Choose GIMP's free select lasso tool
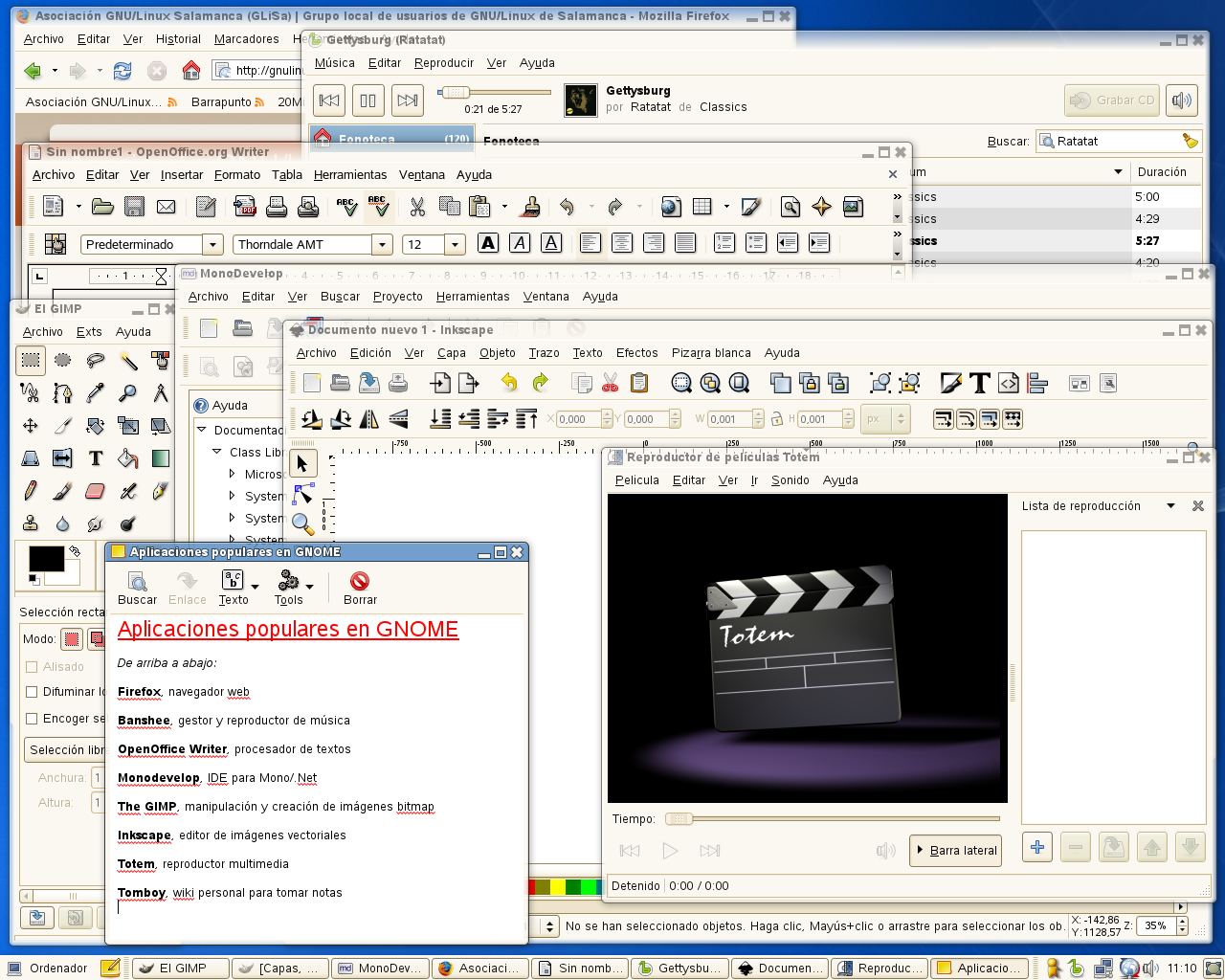Image resolution: width=1225 pixels, height=980 pixels. coord(95,360)
